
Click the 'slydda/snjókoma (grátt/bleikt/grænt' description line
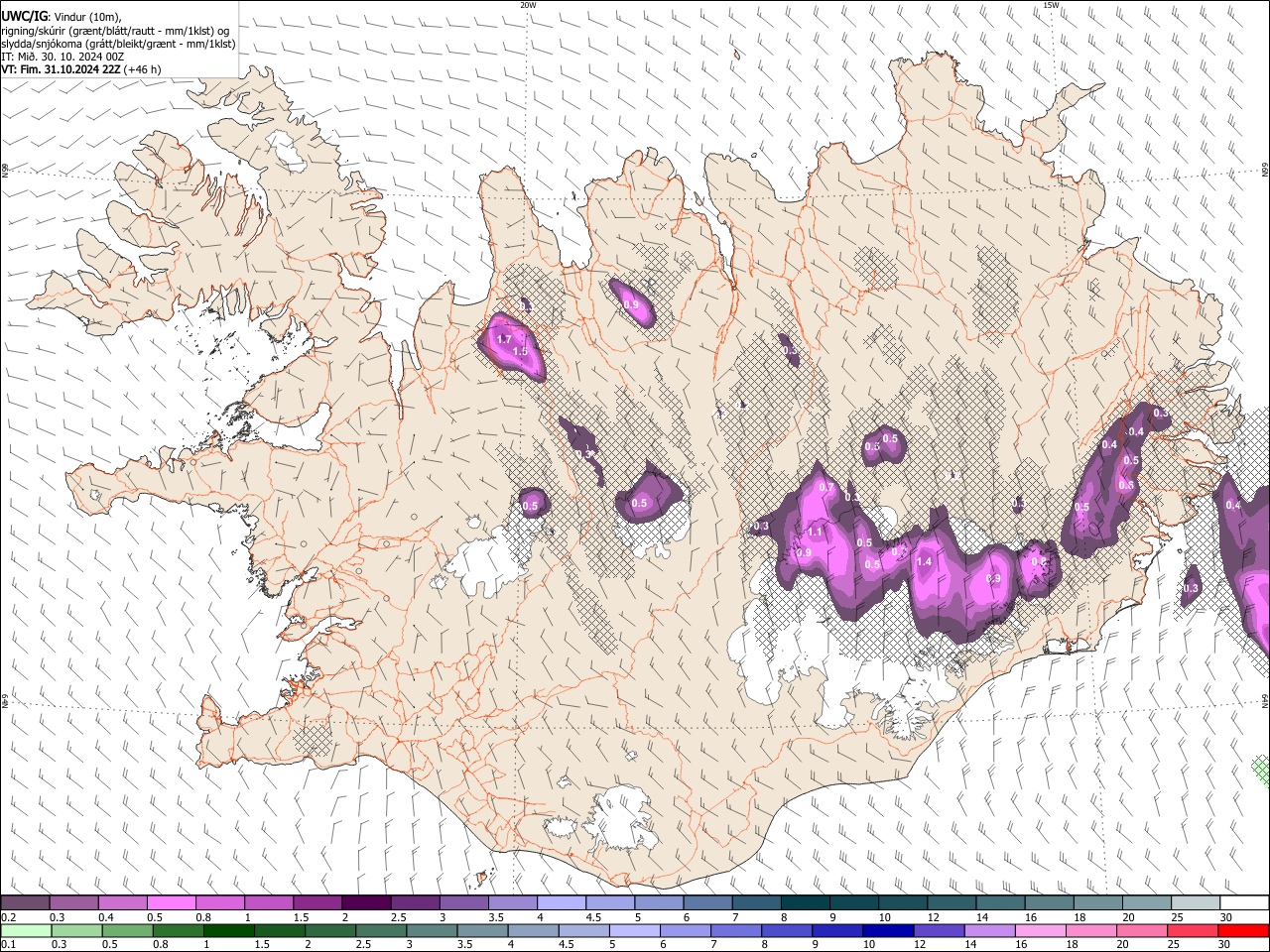coord(118,44)
